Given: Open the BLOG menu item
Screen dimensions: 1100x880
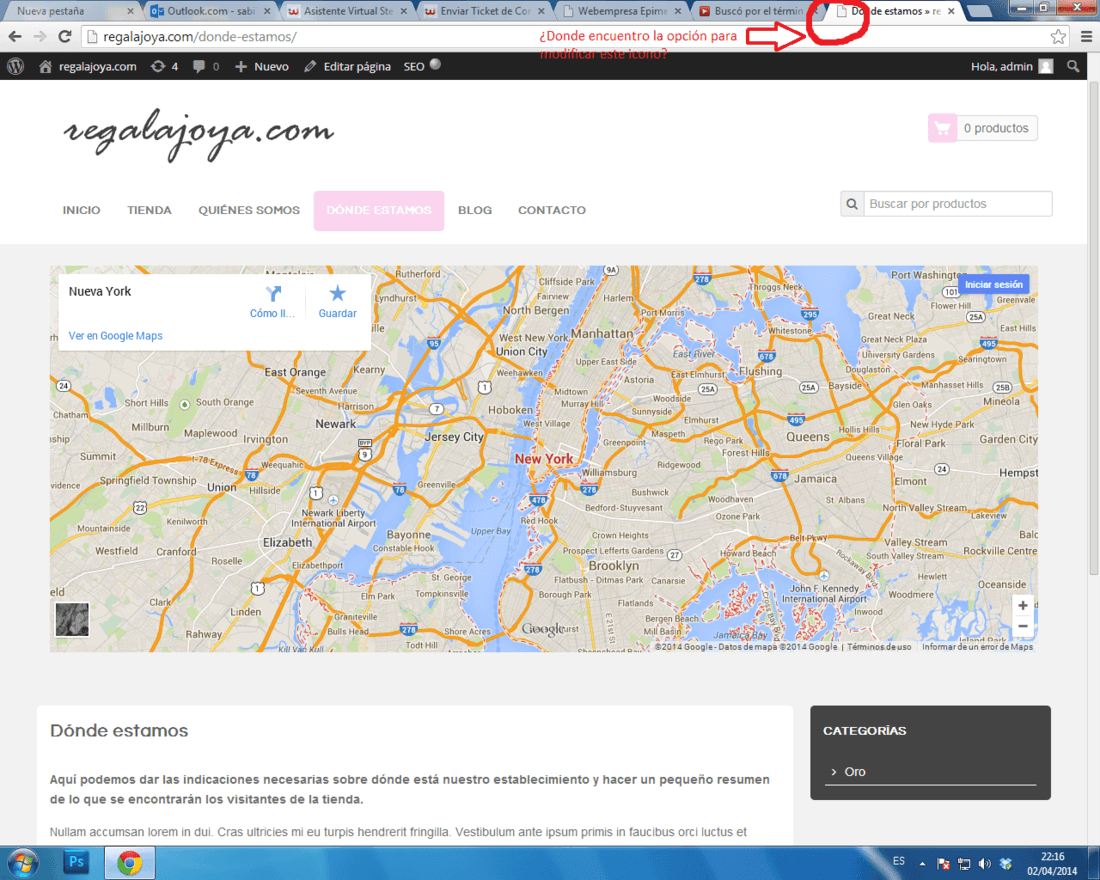Looking at the screenshot, I should [475, 210].
